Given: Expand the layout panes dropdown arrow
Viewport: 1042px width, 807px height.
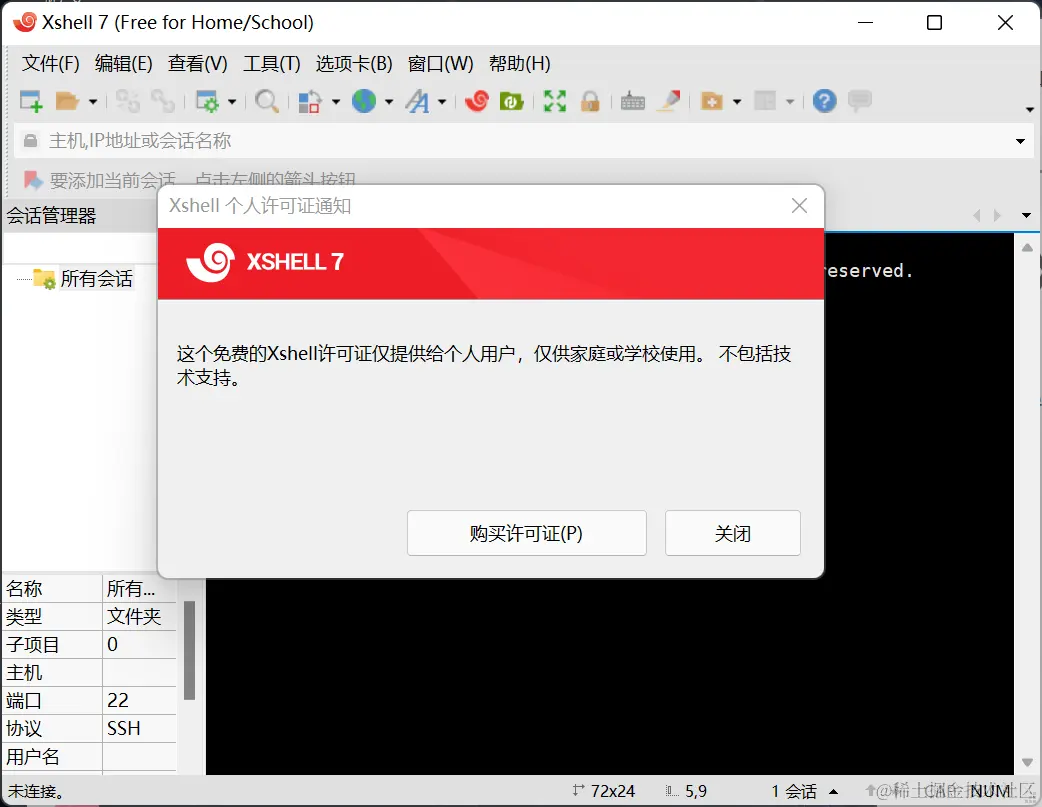Looking at the screenshot, I should (790, 102).
